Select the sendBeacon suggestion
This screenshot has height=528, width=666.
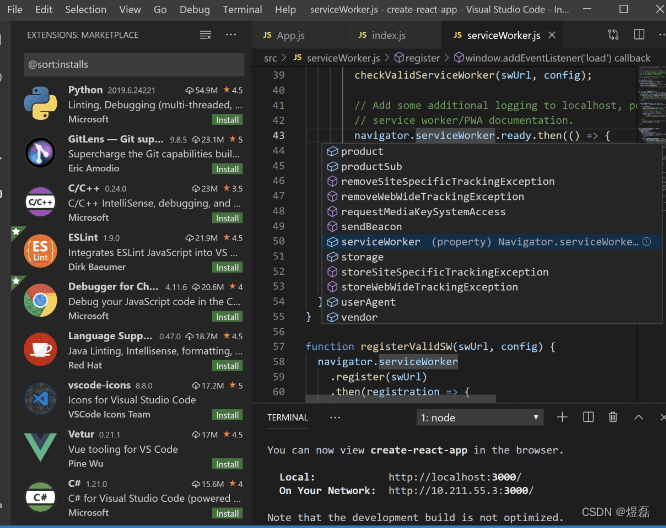pyautogui.click(x=492, y=227)
